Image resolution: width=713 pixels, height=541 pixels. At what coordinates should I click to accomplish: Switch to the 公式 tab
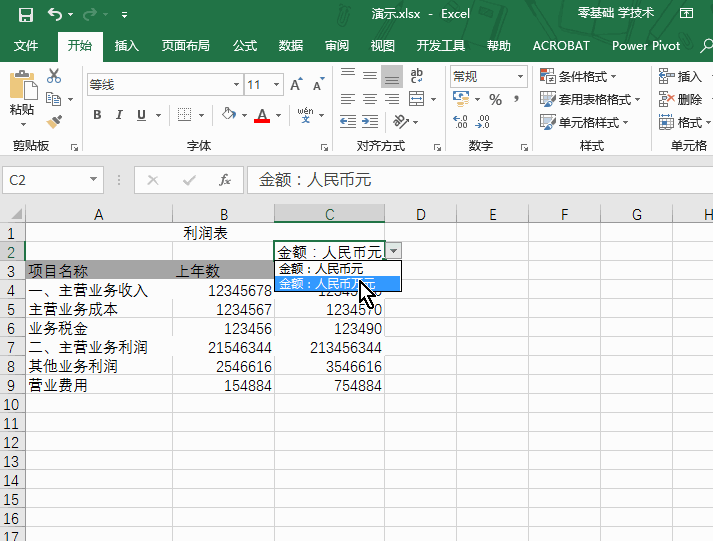point(245,46)
